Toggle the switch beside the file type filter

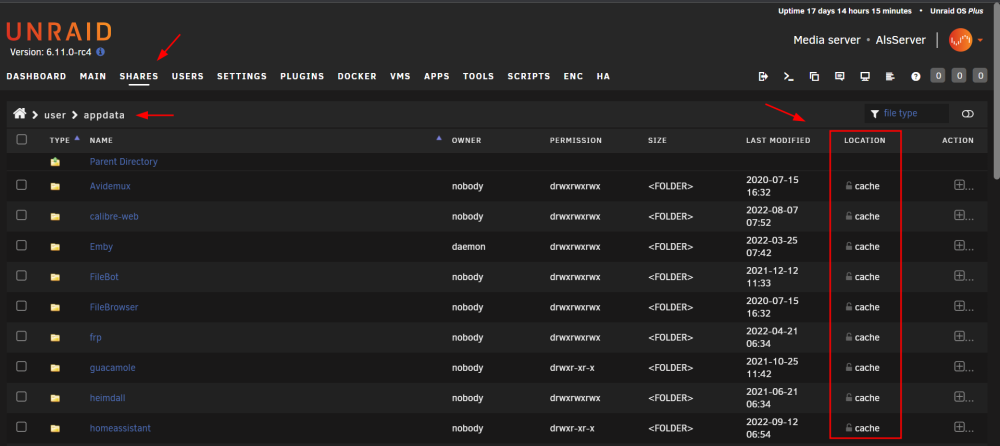click(967, 114)
